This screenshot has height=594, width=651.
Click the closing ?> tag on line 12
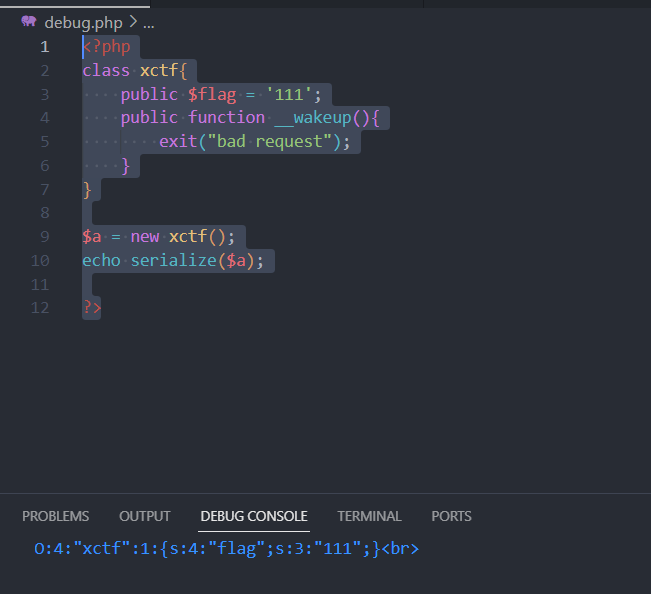pyautogui.click(x=91, y=308)
